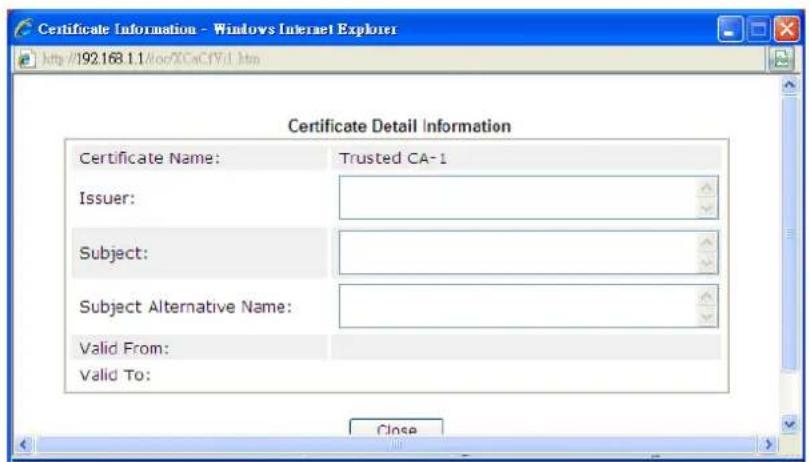
Task: Click the 'Certificate Detail Information' heading
Action: (399, 126)
